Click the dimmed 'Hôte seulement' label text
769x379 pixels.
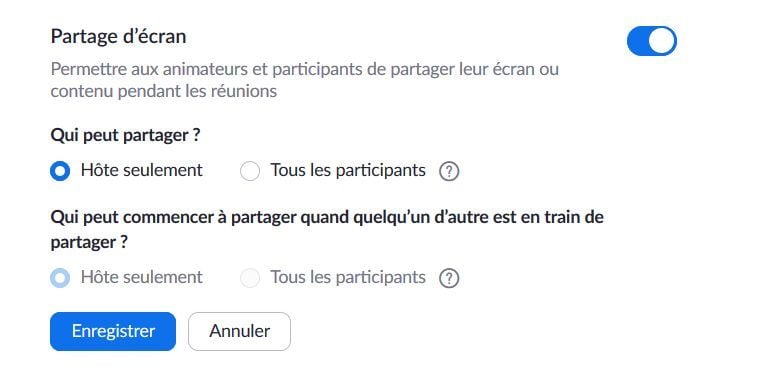pyautogui.click(x=142, y=277)
